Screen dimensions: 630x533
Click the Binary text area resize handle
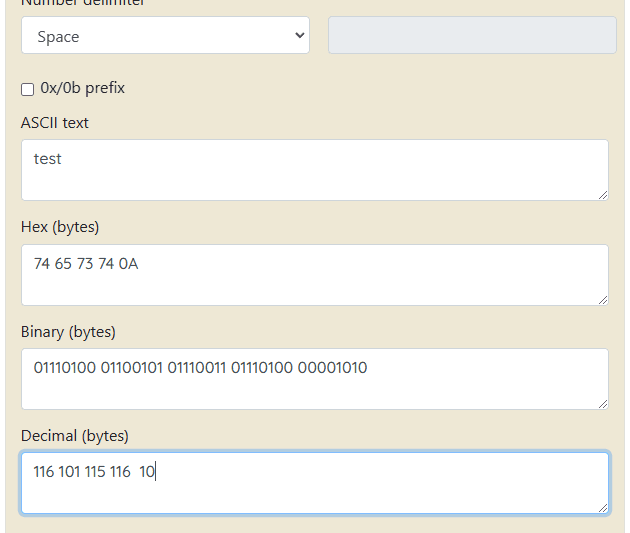(x=602, y=403)
